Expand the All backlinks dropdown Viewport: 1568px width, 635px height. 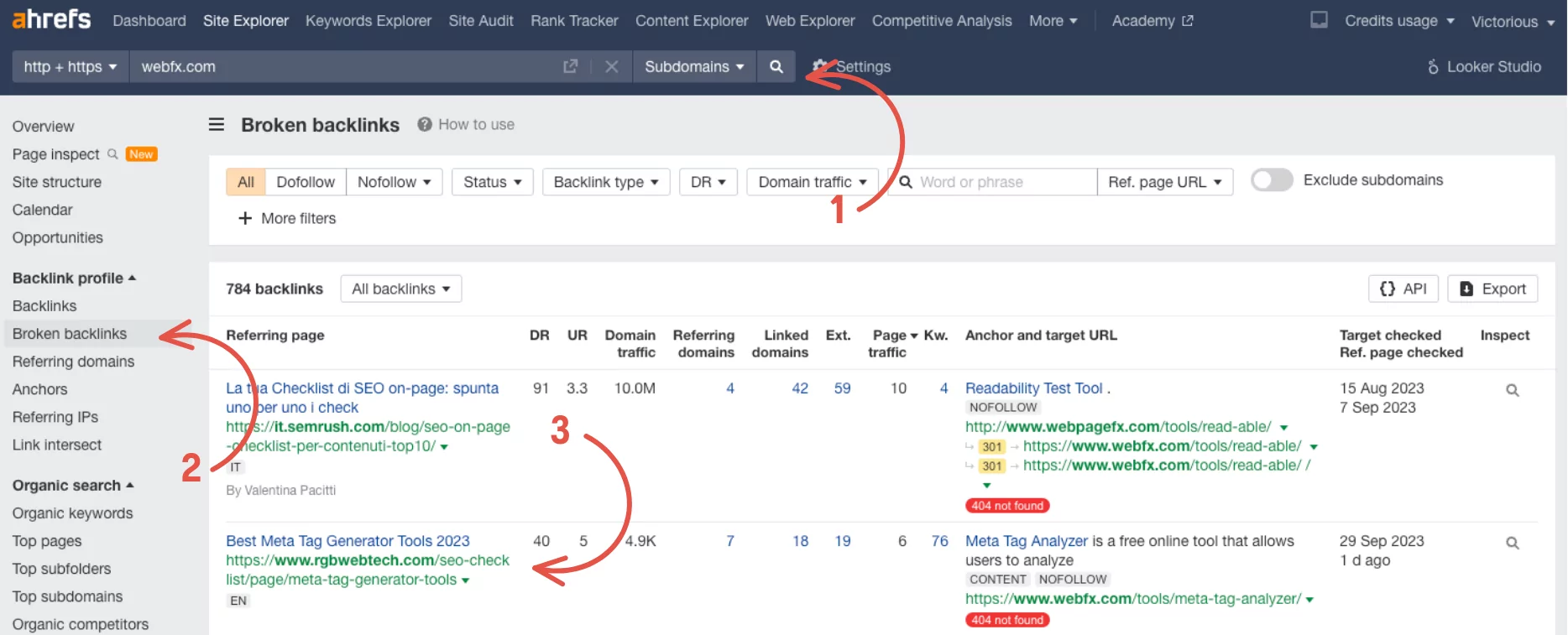(x=401, y=289)
